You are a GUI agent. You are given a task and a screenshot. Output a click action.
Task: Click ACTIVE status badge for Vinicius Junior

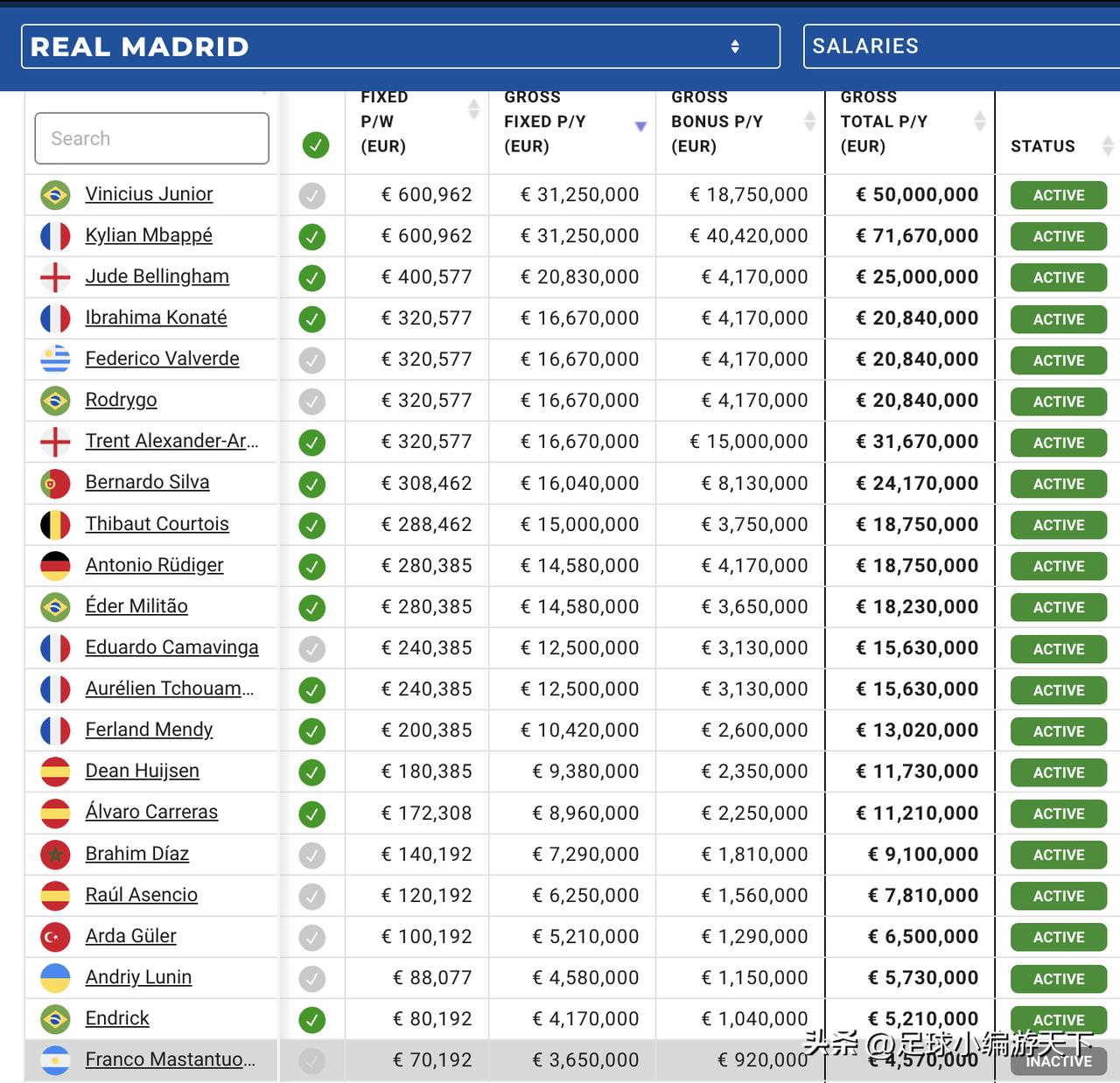(1059, 195)
